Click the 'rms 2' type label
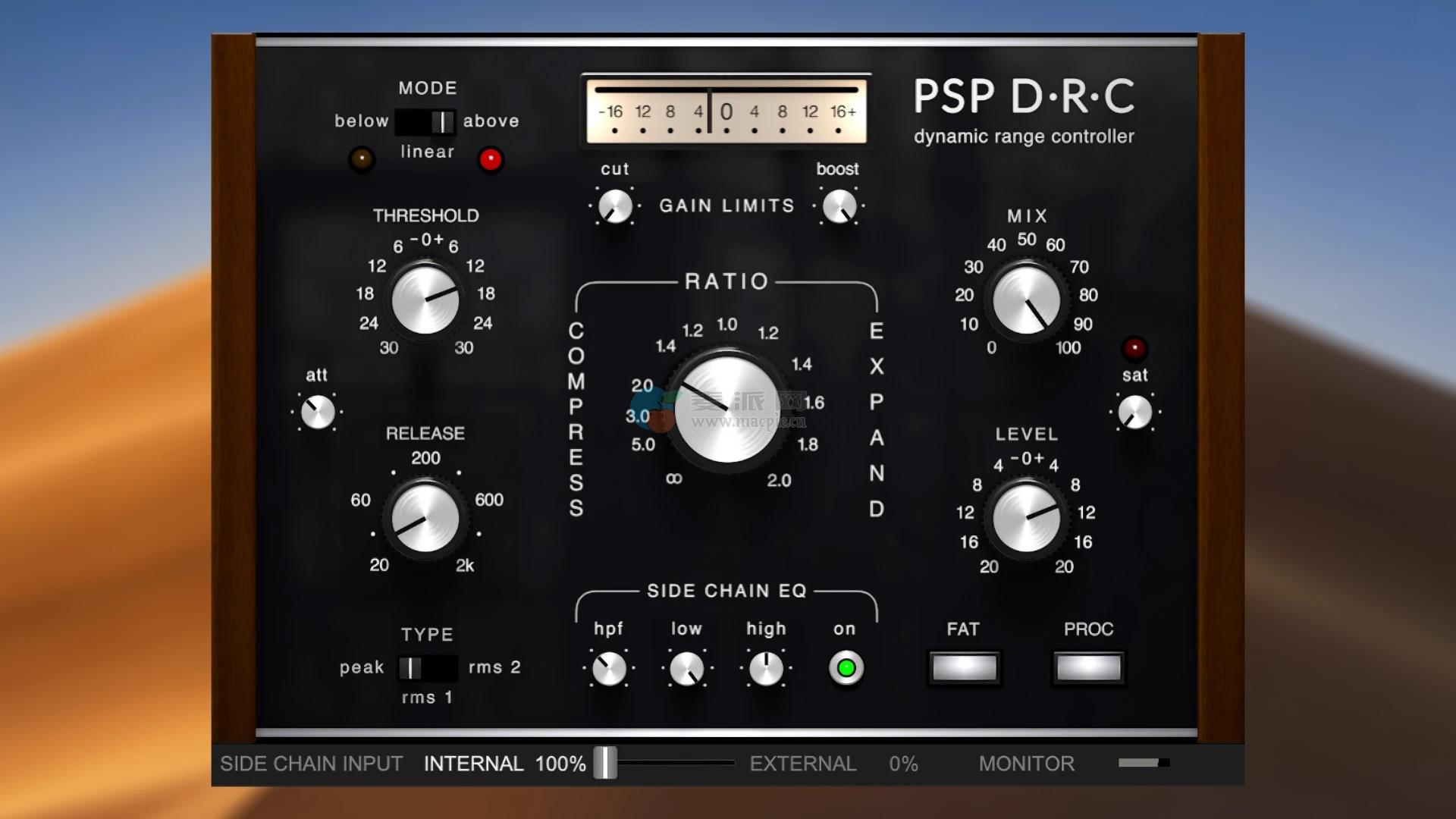Screen dimensions: 1456x819 pos(494,667)
